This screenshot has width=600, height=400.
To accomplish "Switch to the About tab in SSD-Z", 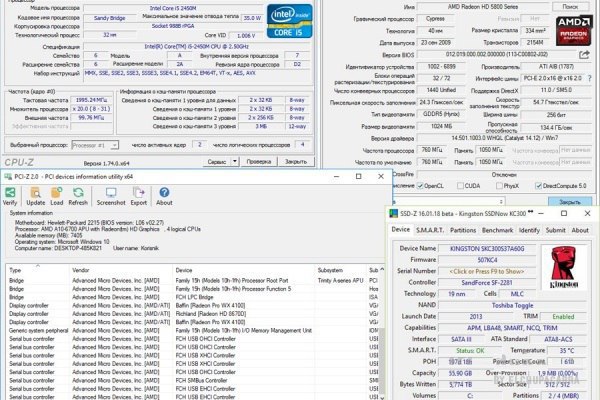I will [580, 230].
